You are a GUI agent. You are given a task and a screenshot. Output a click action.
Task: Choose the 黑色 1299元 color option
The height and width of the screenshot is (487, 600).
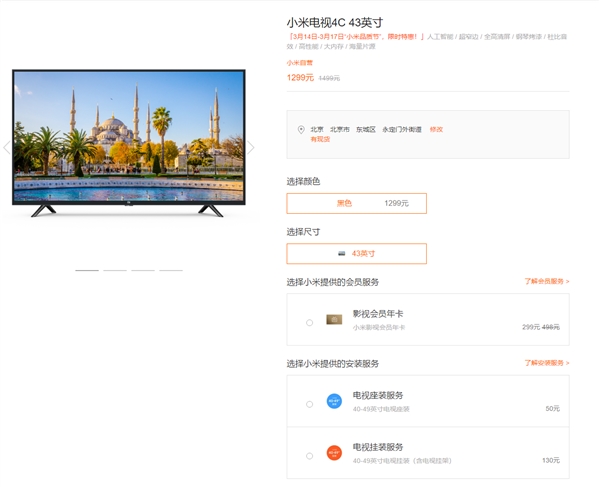tap(357, 203)
